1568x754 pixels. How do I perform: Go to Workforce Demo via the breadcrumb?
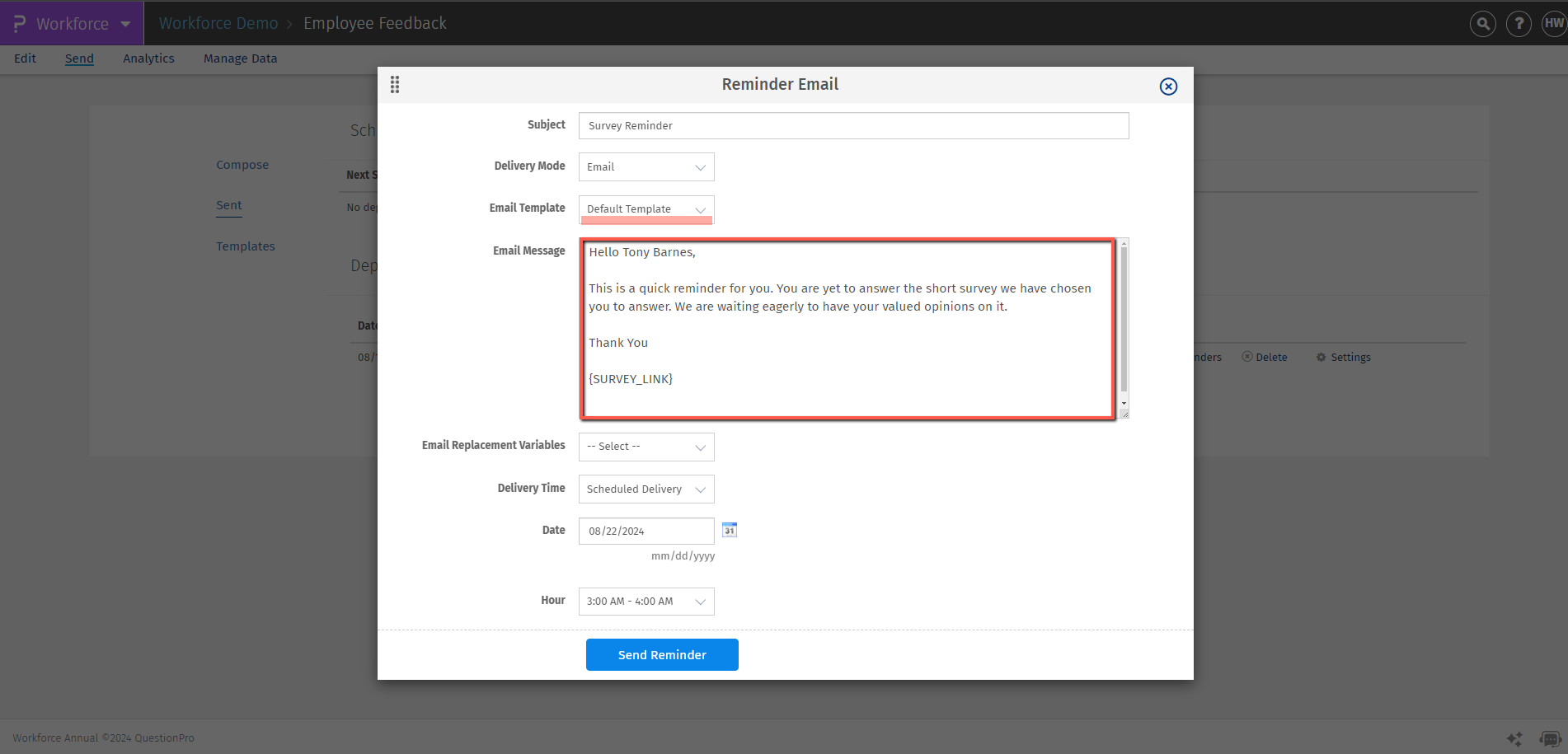pos(218,23)
